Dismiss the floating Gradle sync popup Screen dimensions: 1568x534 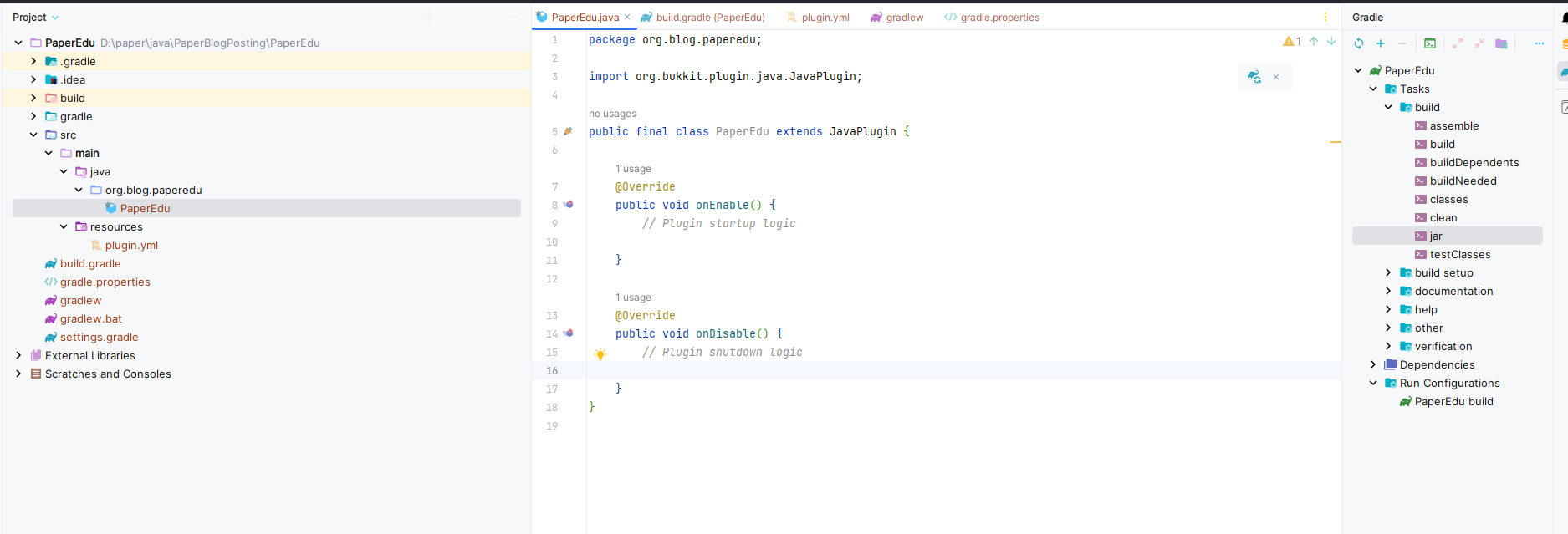pyautogui.click(x=1276, y=77)
